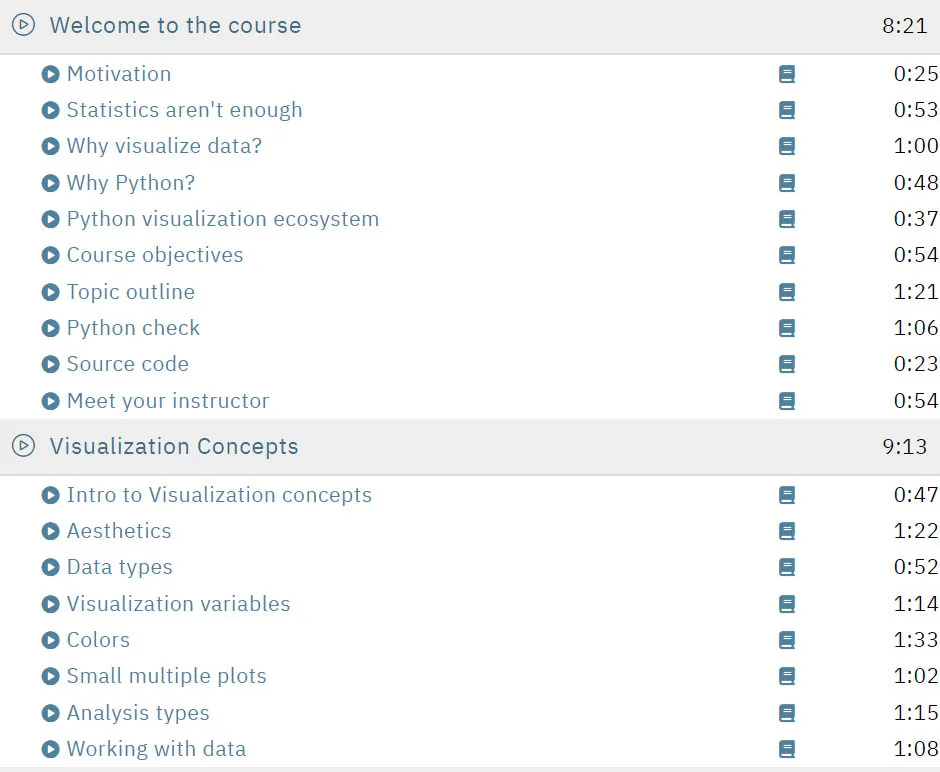Open the Intro to Visualization concepts lesson
This screenshot has height=772, width=940.
(x=219, y=495)
